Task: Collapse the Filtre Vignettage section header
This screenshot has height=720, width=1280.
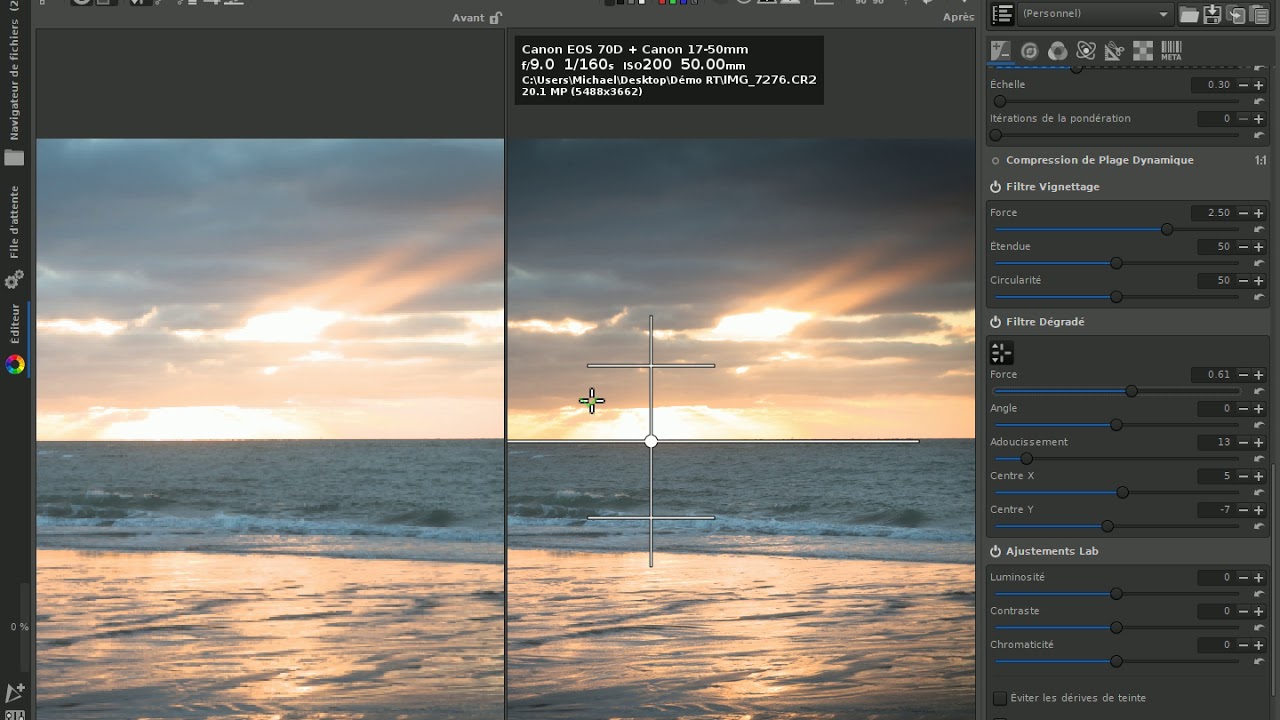Action: coord(1053,187)
